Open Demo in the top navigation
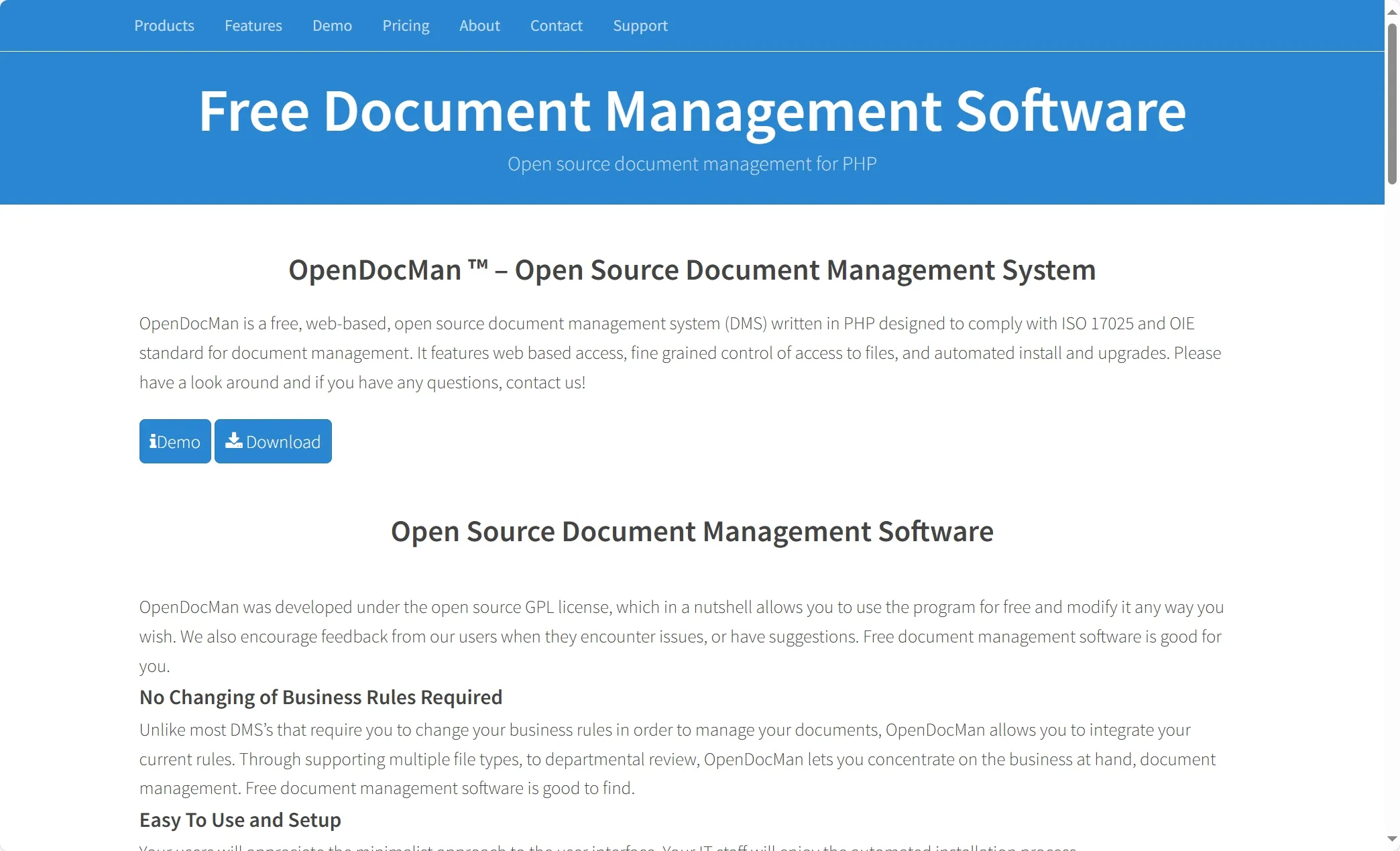Viewport: 1400px width, 851px height. coord(332,25)
